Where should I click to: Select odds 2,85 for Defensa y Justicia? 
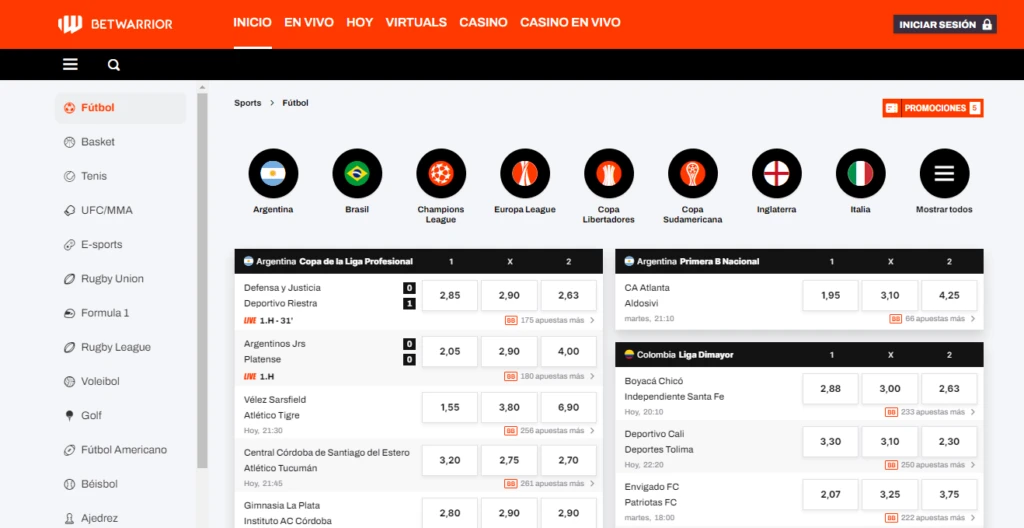tap(450, 295)
